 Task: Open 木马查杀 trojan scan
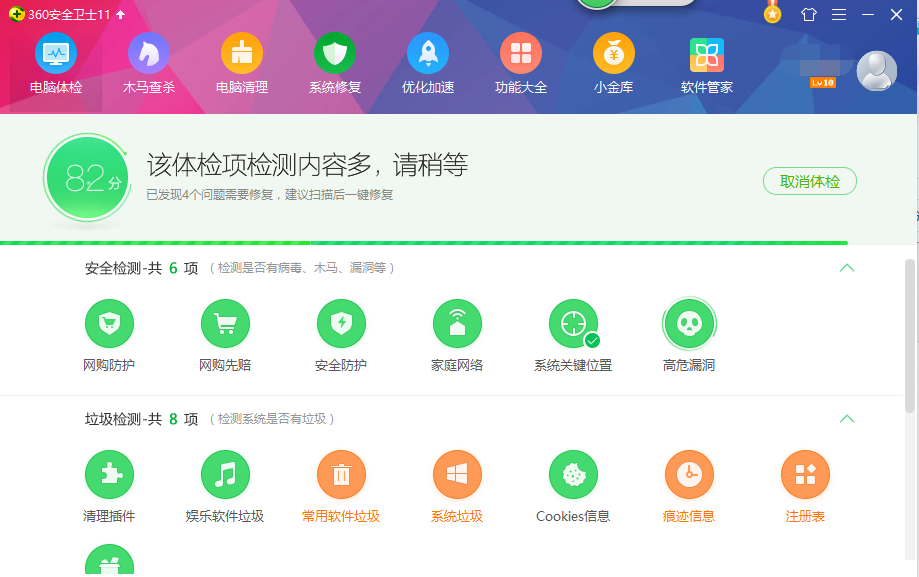[x=149, y=65]
